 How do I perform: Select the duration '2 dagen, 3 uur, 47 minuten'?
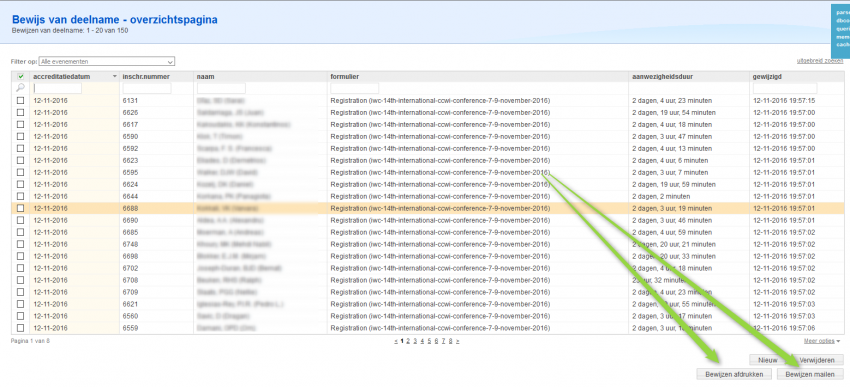click(x=672, y=137)
